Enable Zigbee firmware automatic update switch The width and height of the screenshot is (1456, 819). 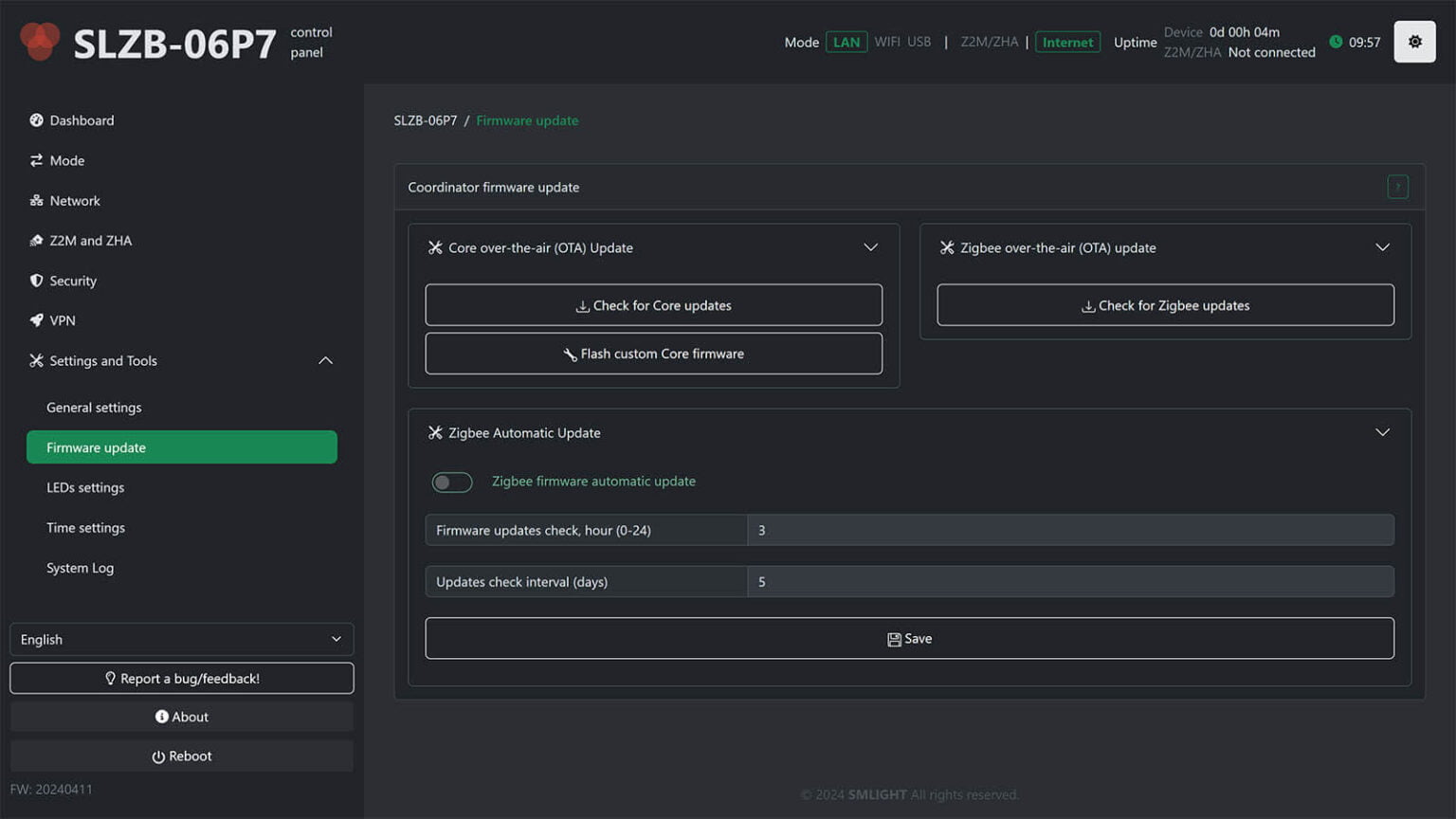452,482
